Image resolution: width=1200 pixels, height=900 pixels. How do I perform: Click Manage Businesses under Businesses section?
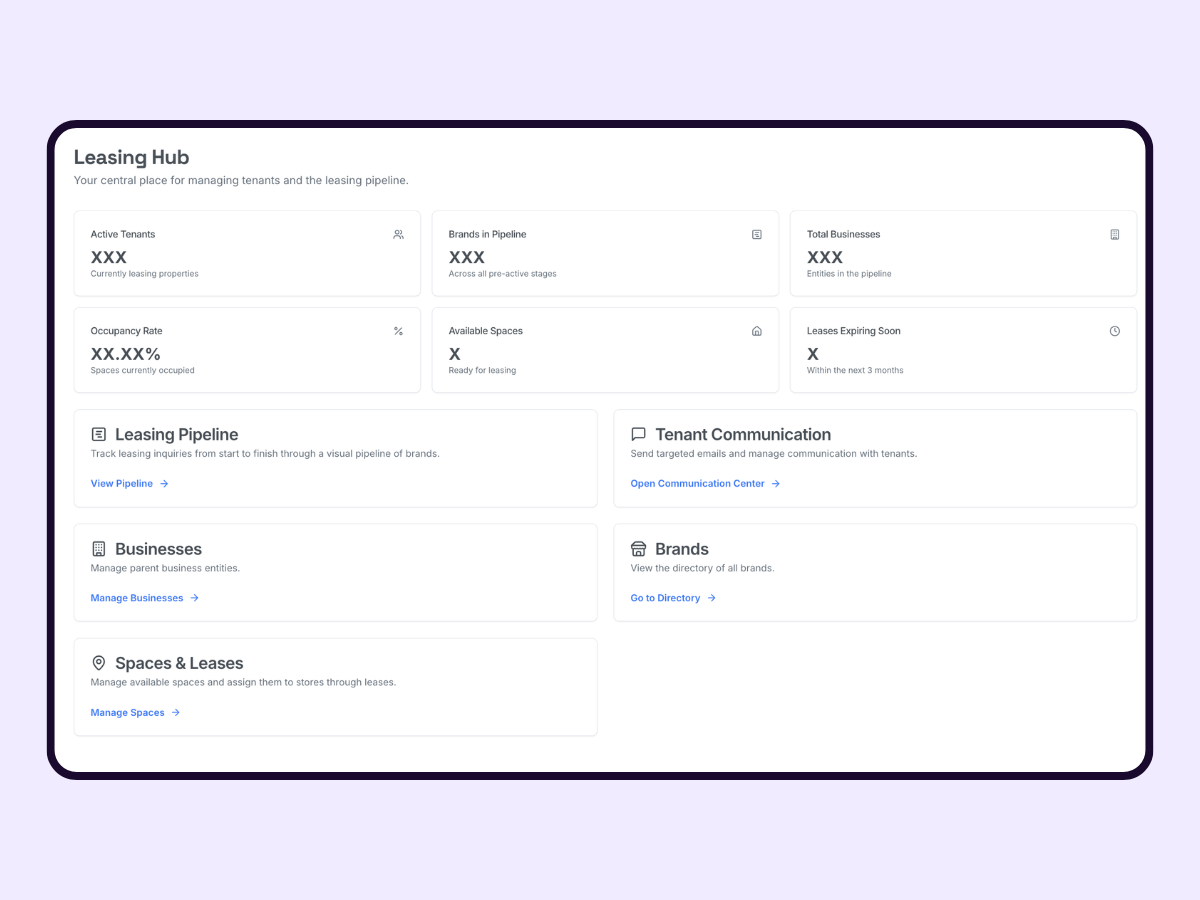tap(137, 597)
